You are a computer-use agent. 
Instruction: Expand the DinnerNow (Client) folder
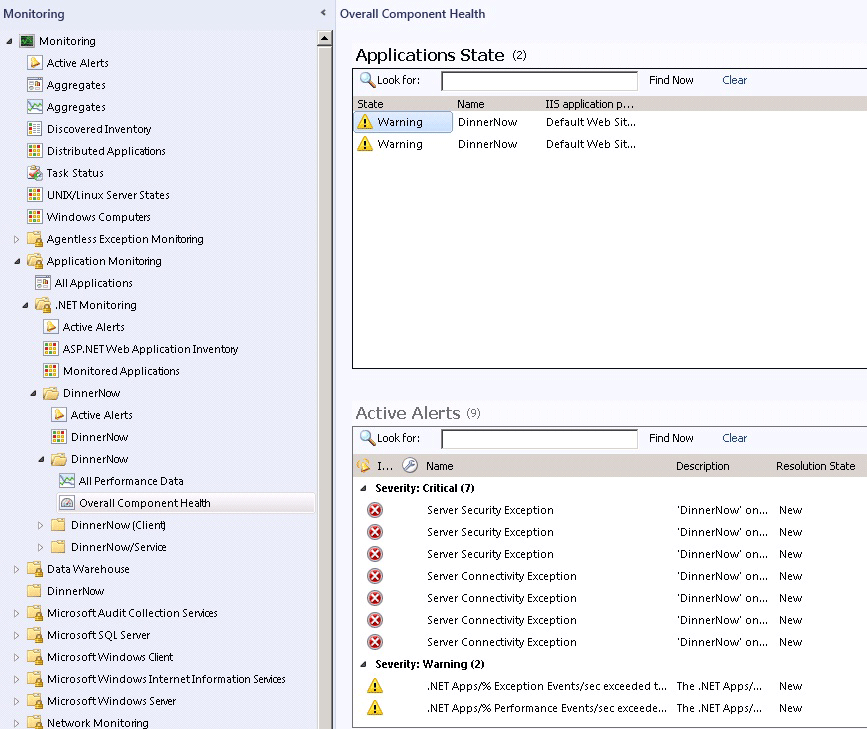click(x=40, y=525)
